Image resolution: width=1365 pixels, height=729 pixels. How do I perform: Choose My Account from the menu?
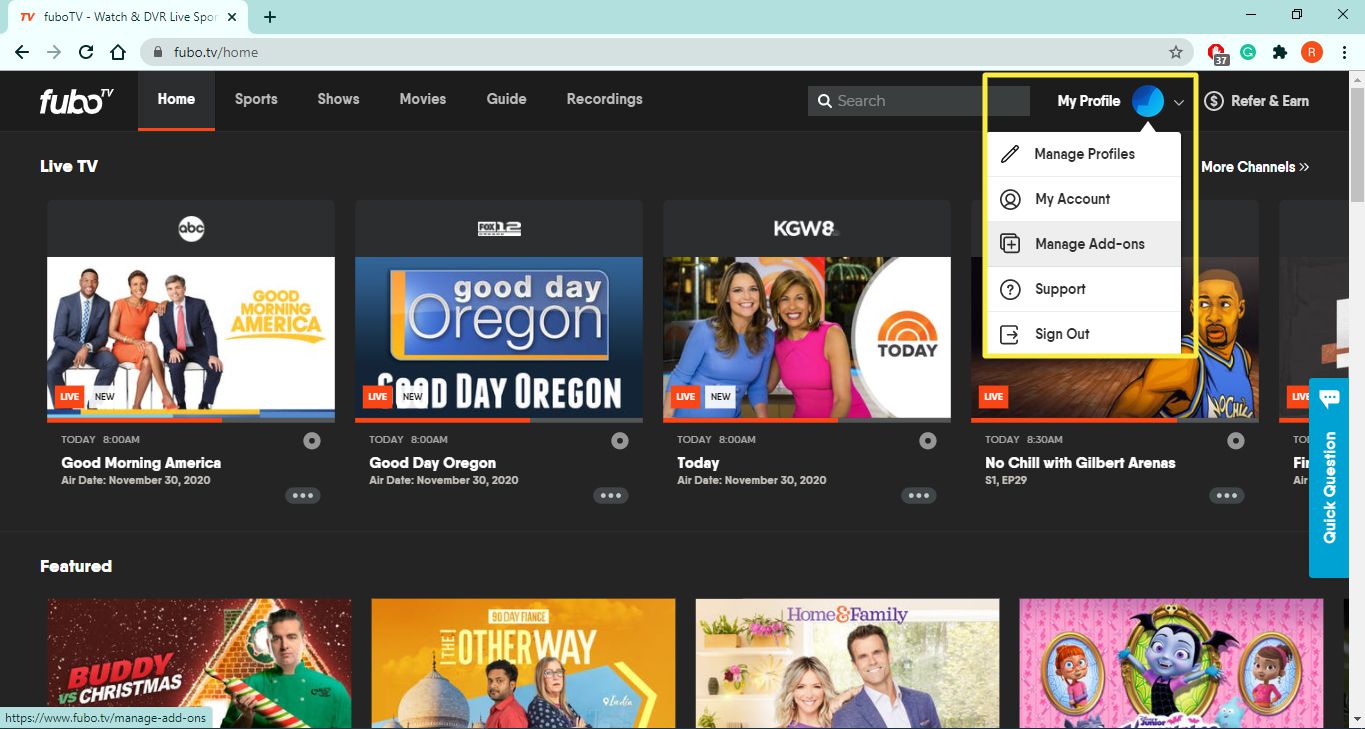1084,199
